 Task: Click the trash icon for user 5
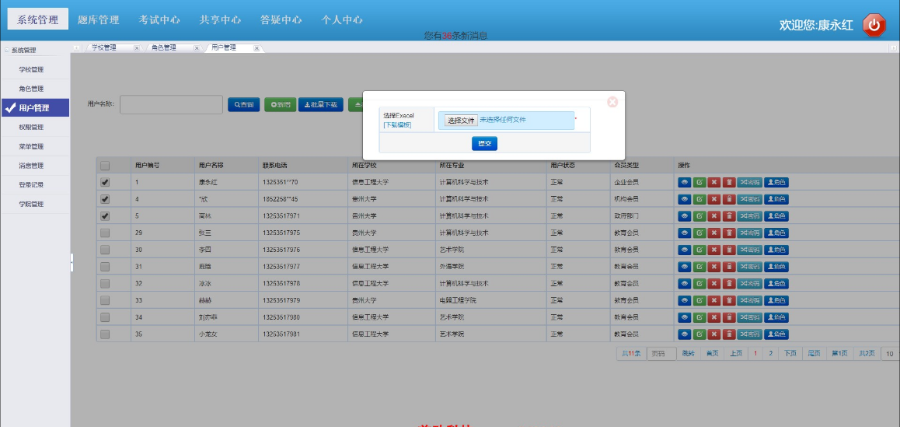(x=728, y=216)
